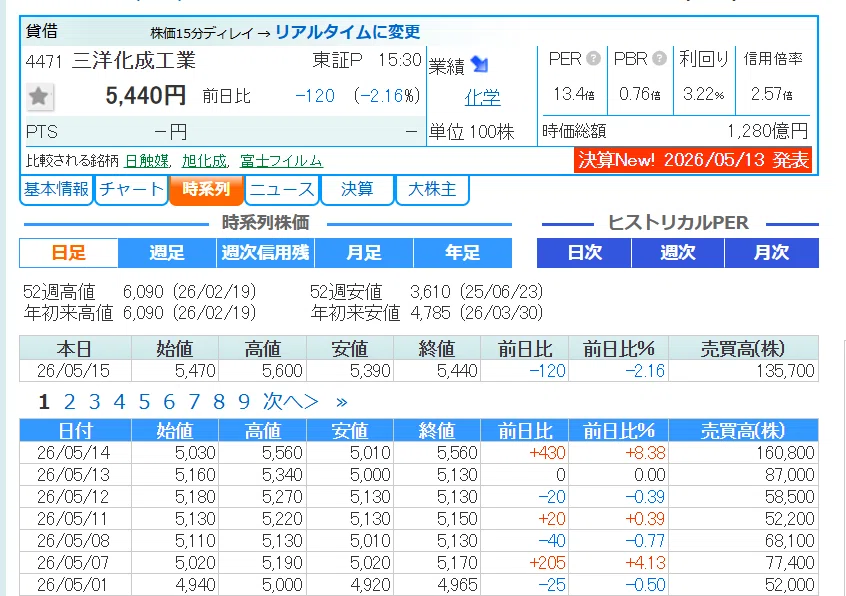Image resolution: width=846 pixels, height=596 pixels.
Task: Open historical PER 日次
Action: [x=584, y=252]
